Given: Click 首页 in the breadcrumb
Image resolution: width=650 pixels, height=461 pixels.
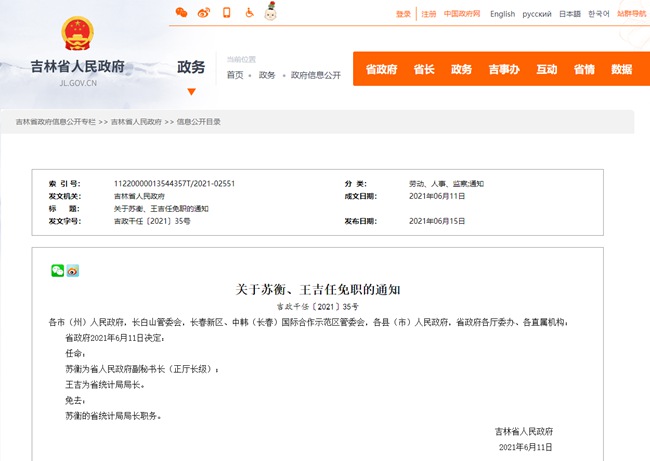Looking at the screenshot, I should click(x=235, y=75).
